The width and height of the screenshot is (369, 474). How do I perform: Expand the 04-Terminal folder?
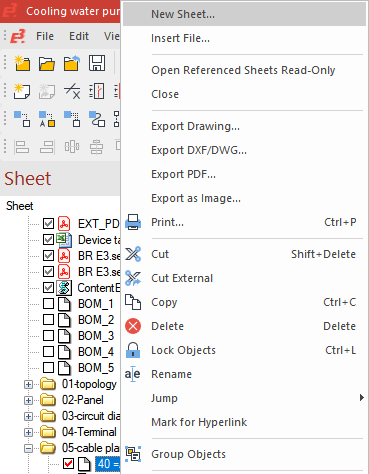coord(28,432)
